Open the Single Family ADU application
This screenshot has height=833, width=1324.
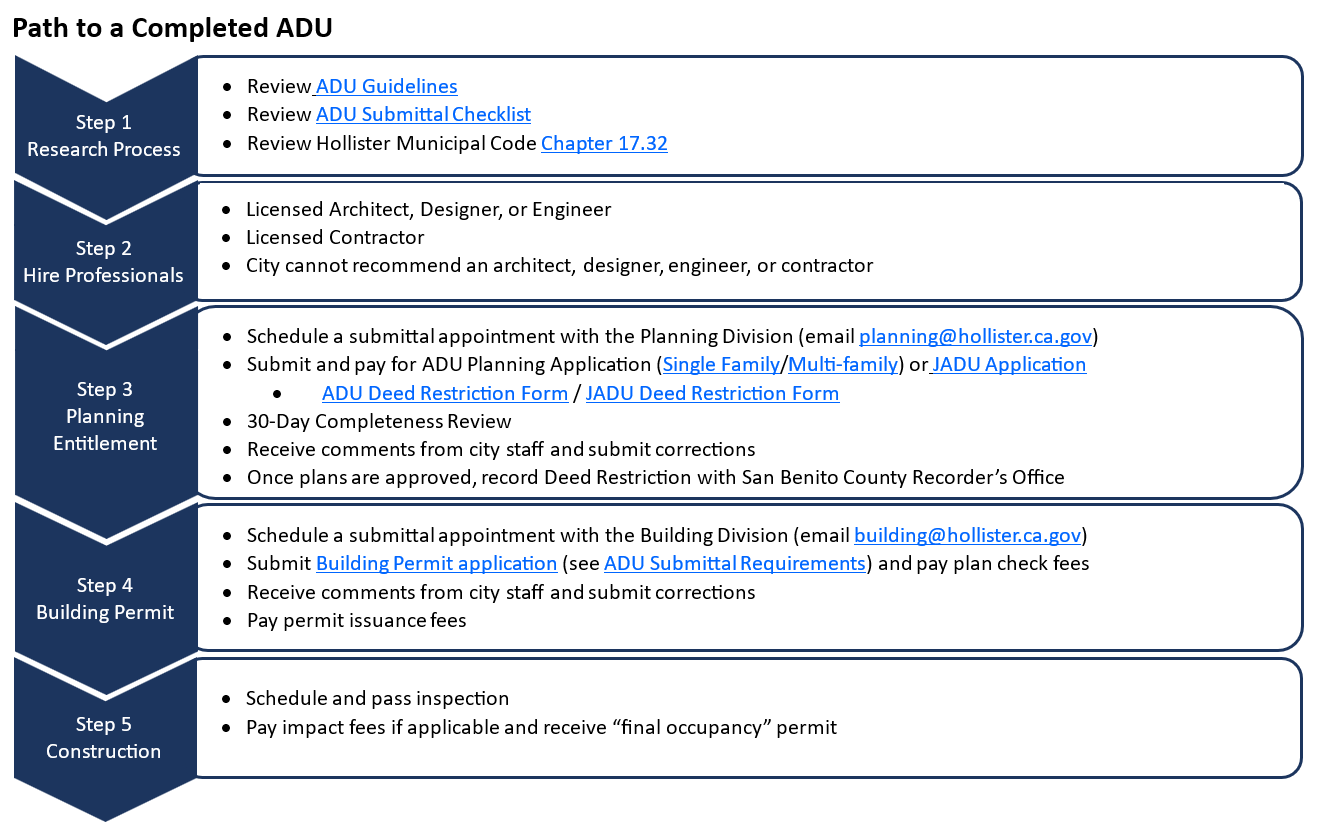click(719, 364)
